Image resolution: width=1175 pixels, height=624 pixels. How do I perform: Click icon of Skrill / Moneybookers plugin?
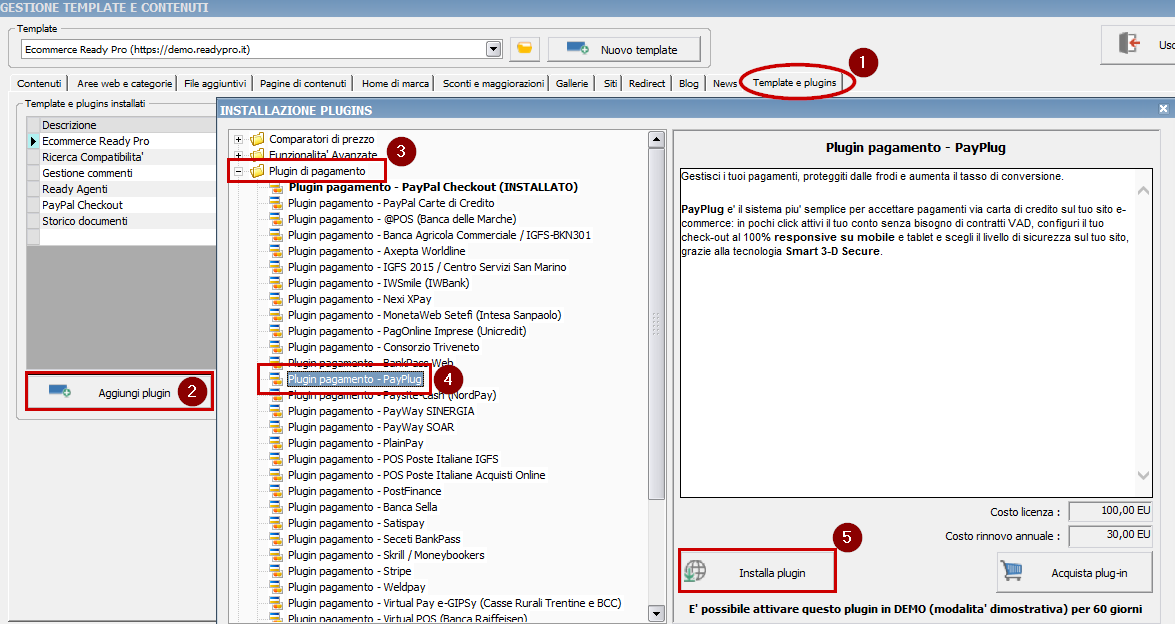click(276, 555)
